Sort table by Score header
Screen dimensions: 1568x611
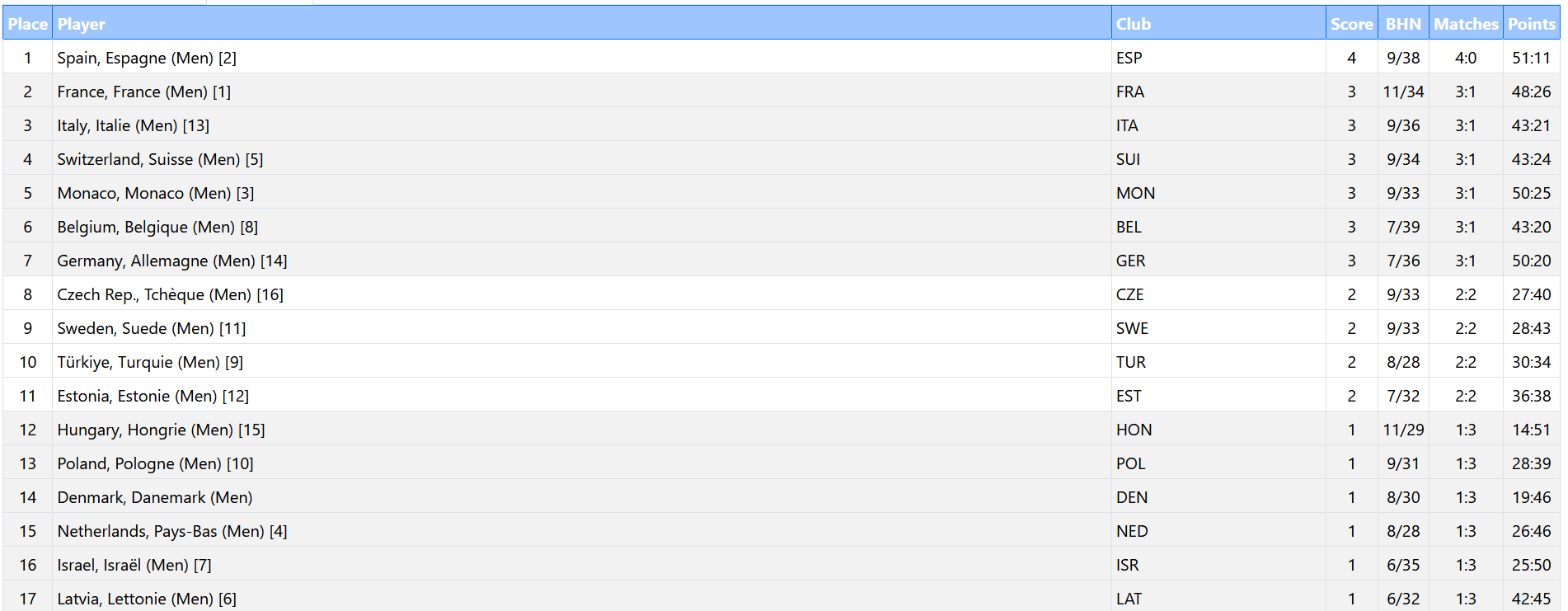click(x=1351, y=24)
